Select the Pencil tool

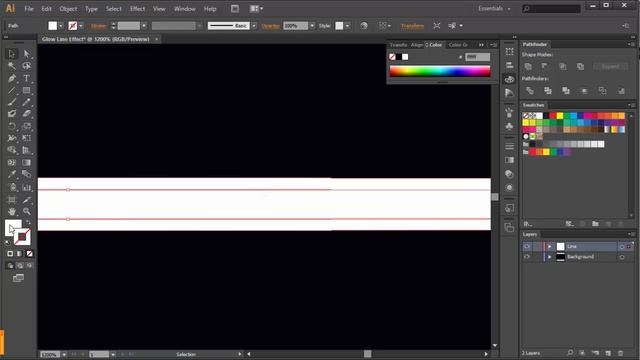[x=27, y=102]
